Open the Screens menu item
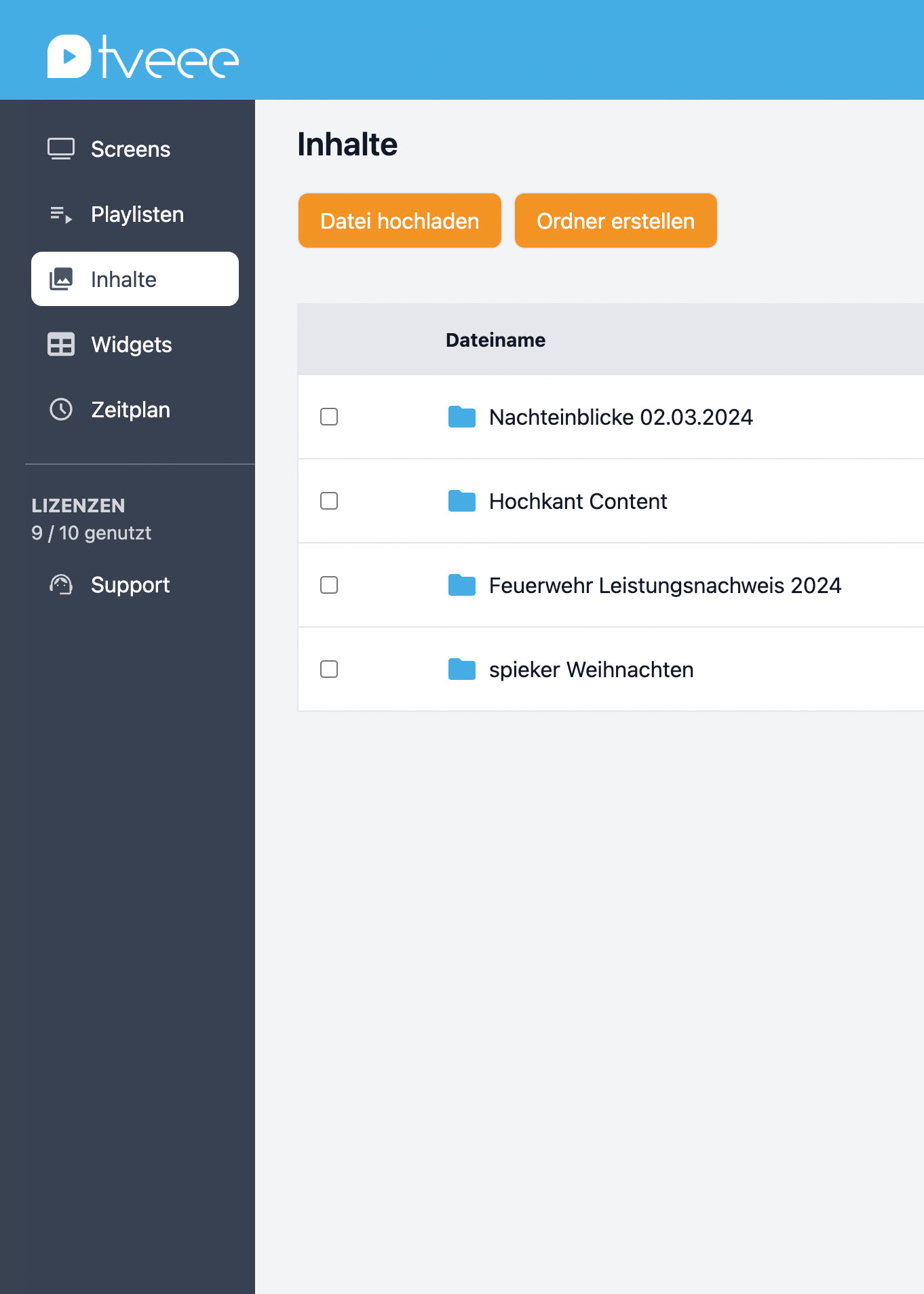Screen dimensions: 924x1294 click(x=135, y=149)
